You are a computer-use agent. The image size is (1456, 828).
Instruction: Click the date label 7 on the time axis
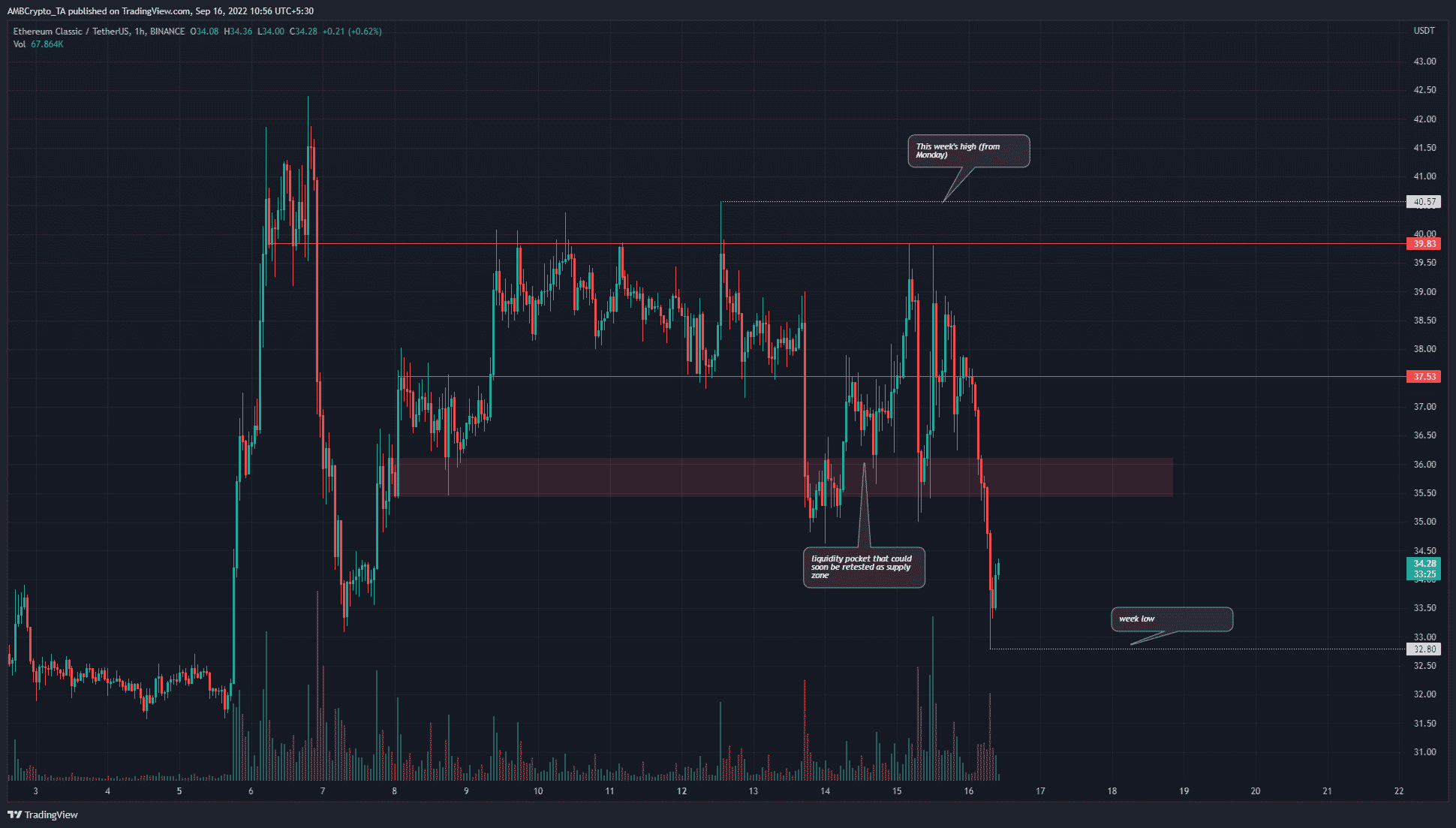[323, 791]
